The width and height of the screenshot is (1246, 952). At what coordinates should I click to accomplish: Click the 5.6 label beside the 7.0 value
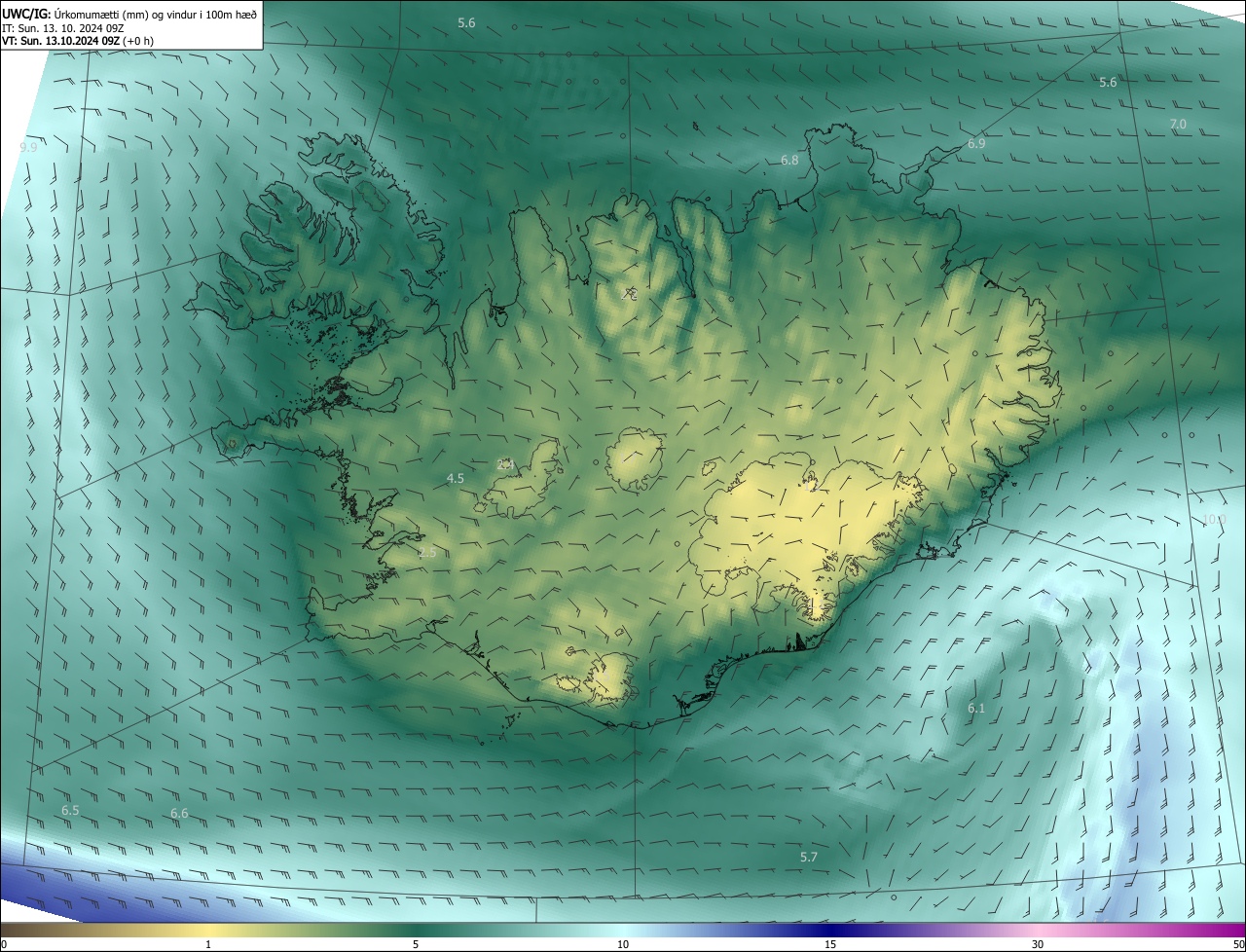pyautogui.click(x=1108, y=82)
